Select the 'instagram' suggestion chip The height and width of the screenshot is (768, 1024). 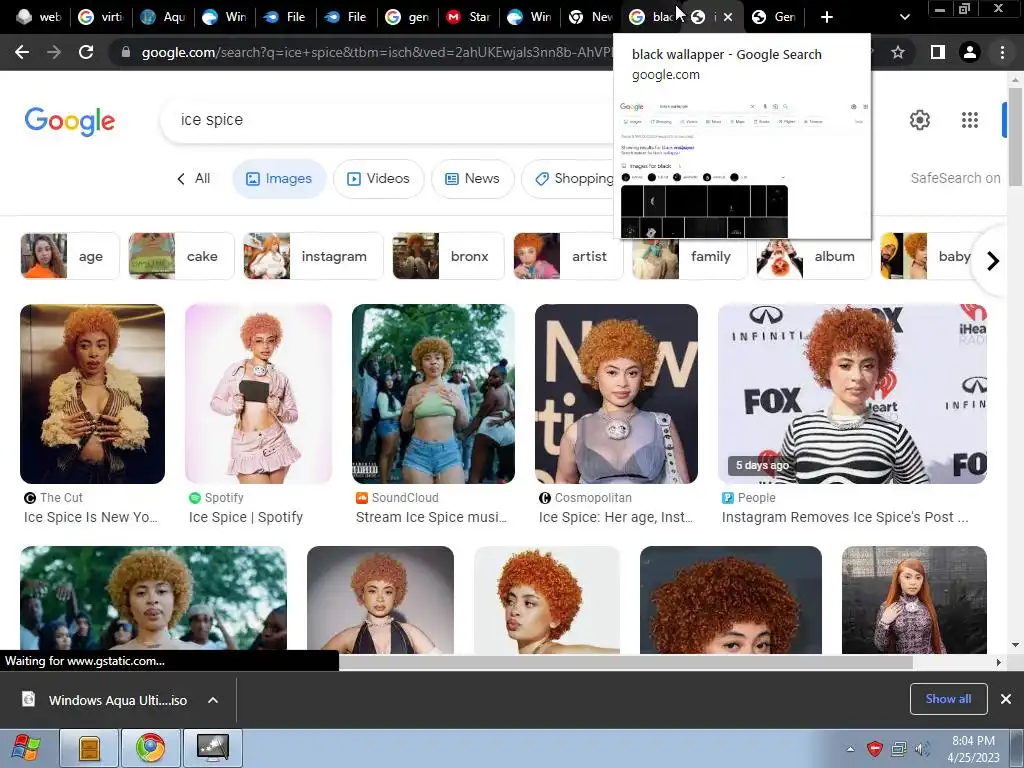tap(313, 256)
